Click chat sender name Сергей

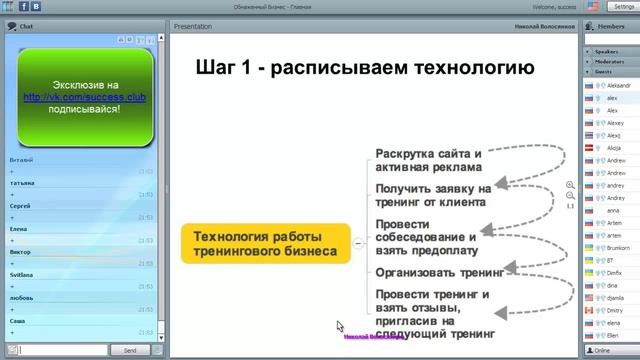point(20,206)
